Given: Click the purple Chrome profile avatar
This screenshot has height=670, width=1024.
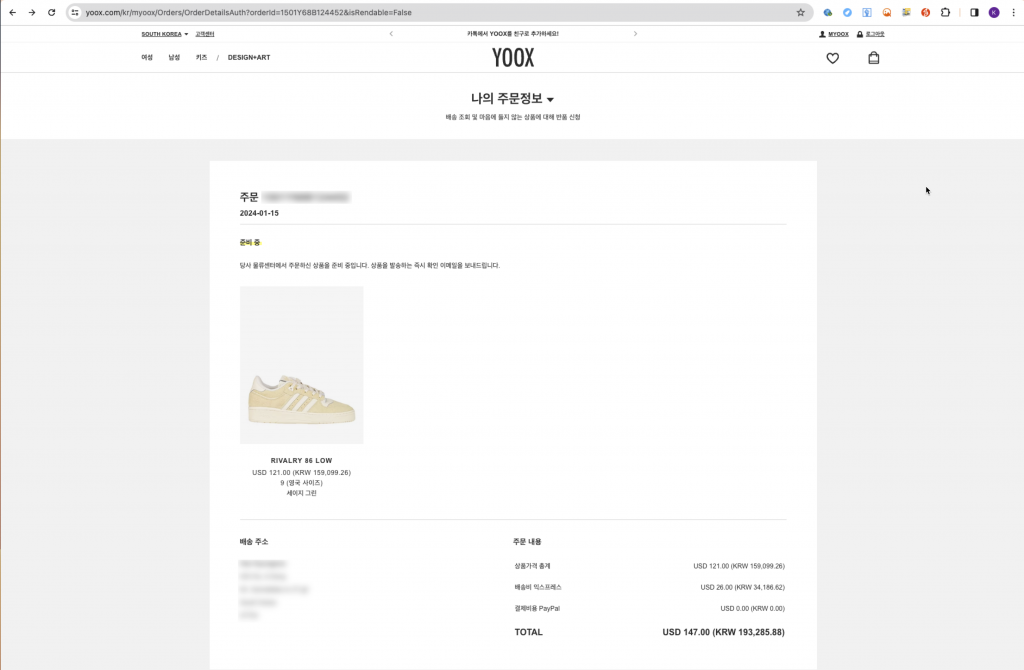Looking at the screenshot, I should (994, 12).
